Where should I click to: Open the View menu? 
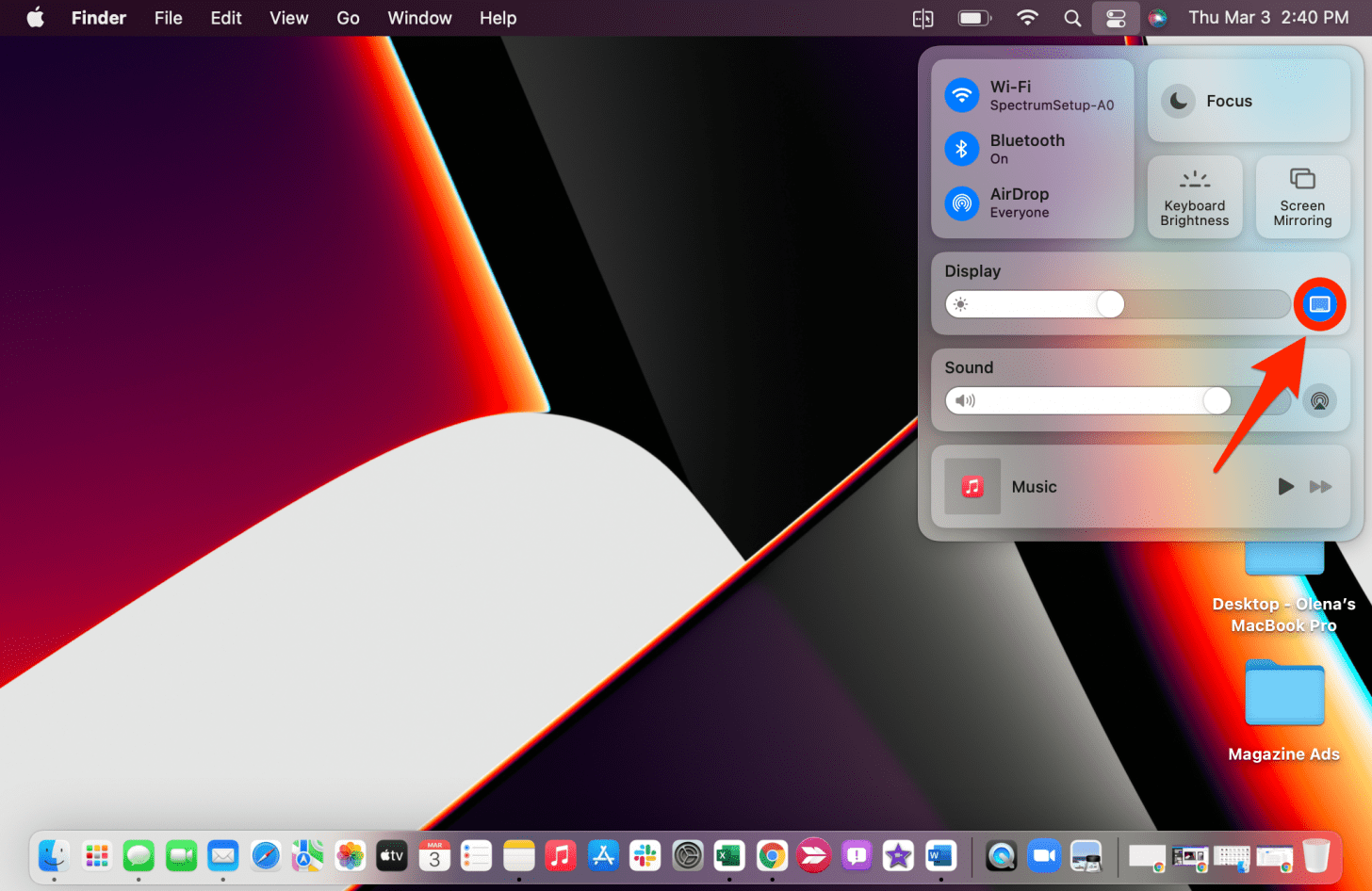click(x=288, y=18)
